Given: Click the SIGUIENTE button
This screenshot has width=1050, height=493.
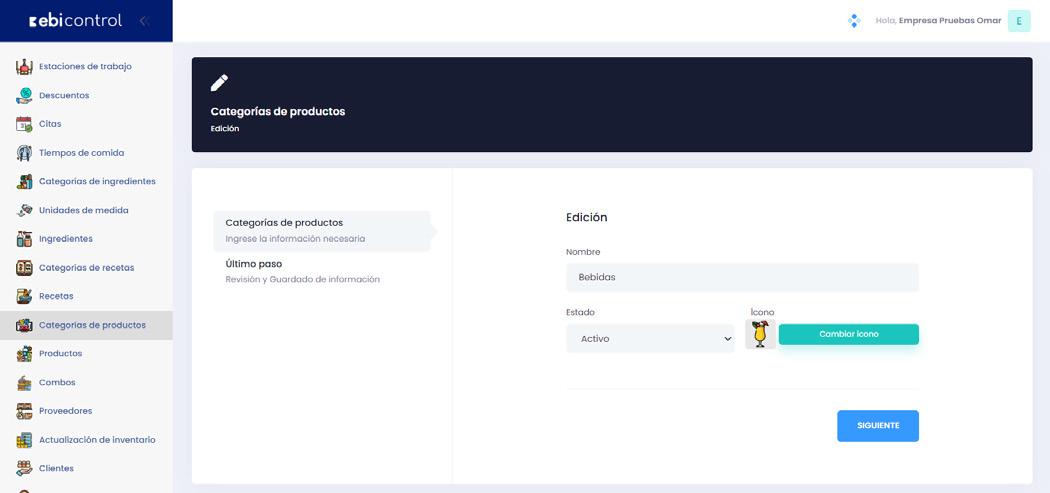Looking at the screenshot, I should click(x=878, y=426).
